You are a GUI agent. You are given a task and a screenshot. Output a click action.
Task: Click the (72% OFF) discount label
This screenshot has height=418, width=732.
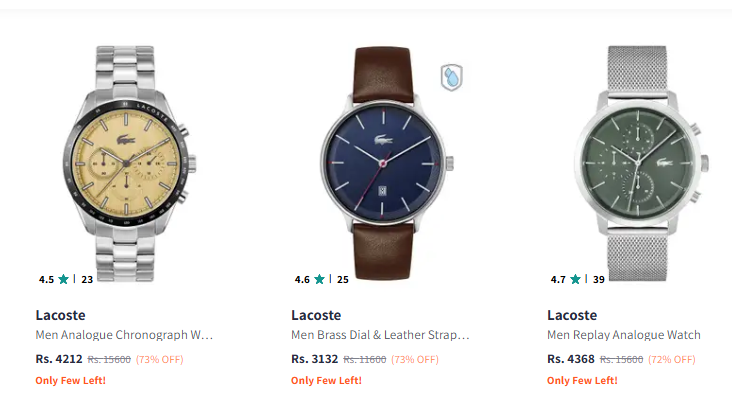(672, 360)
